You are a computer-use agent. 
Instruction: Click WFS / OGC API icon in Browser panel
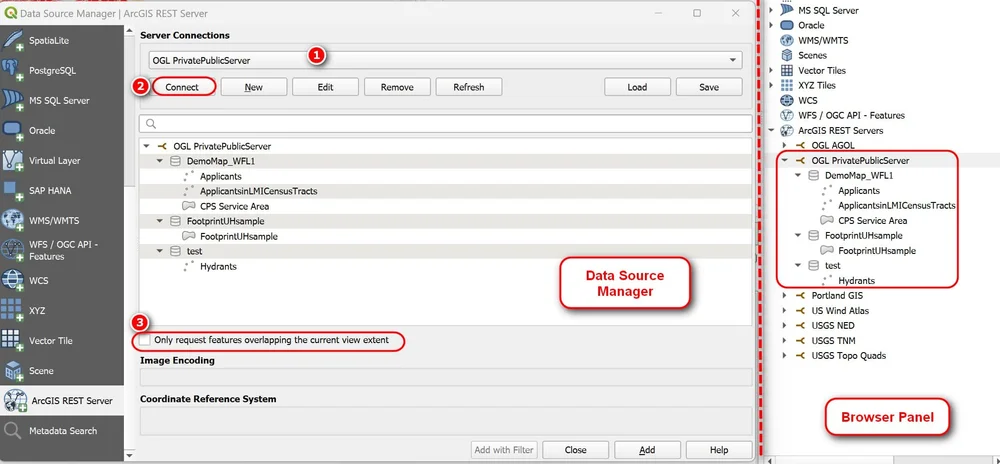pos(786,115)
